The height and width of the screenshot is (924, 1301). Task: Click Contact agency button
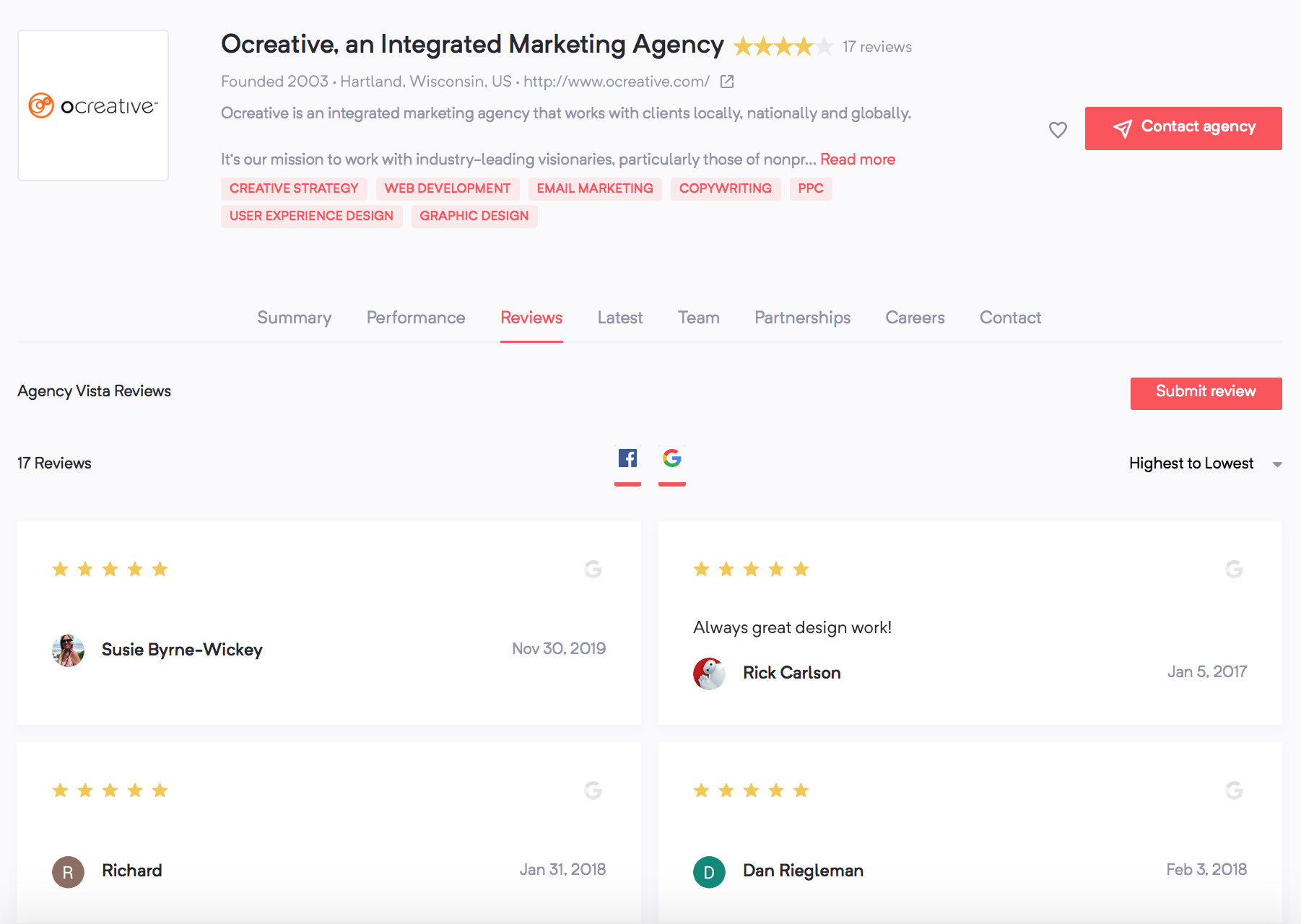(1183, 128)
